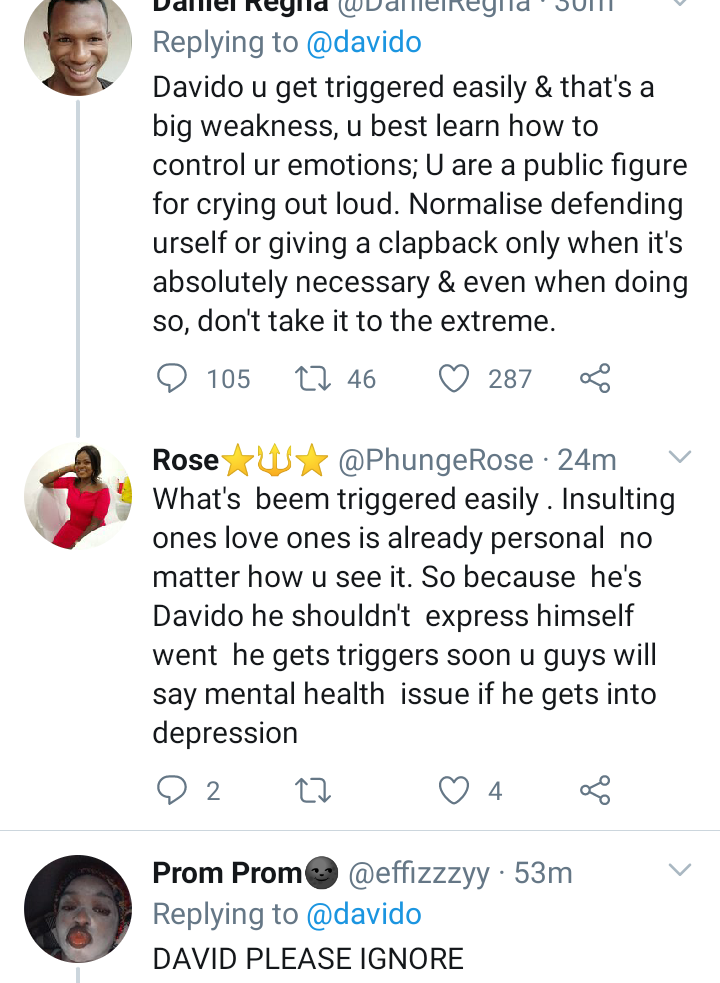Visit @PhungeRose handle profile
This screenshot has height=983, width=720.
click(436, 460)
